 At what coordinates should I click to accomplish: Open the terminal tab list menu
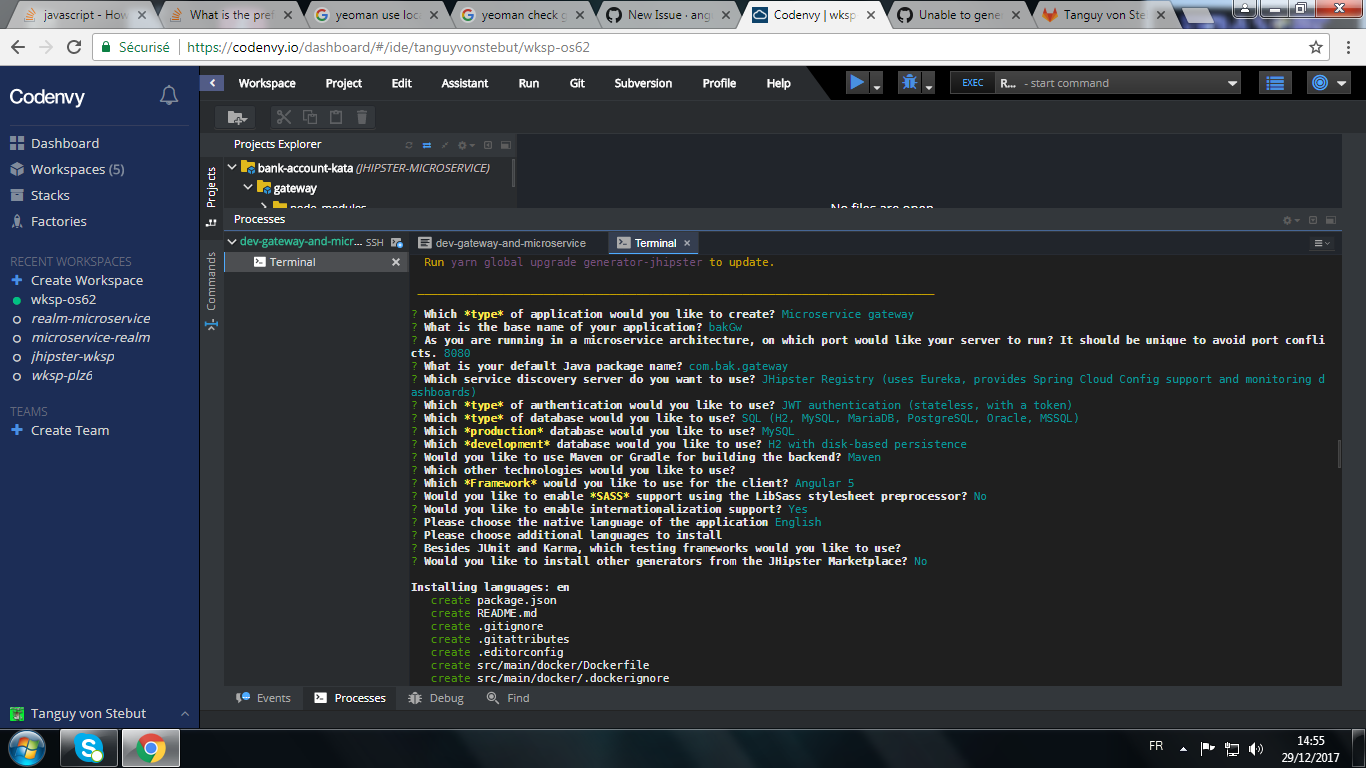[x=1322, y=243]
